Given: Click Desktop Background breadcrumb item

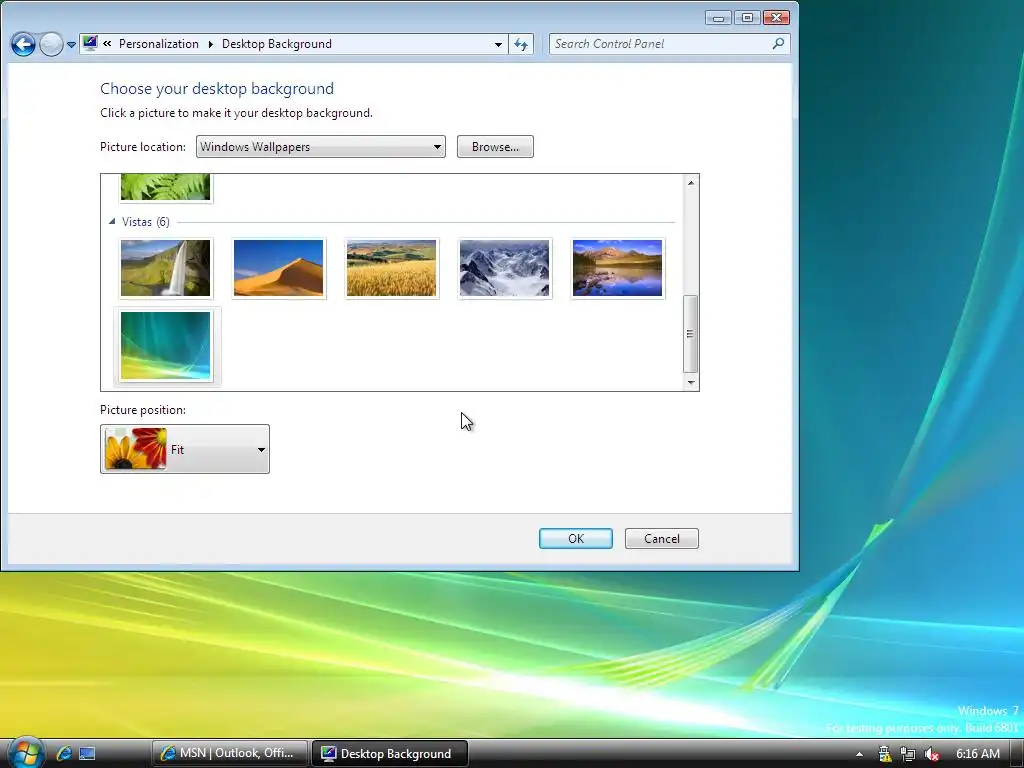Looking at the screenshot, I should pyautogui.click(x=277, y=44).
